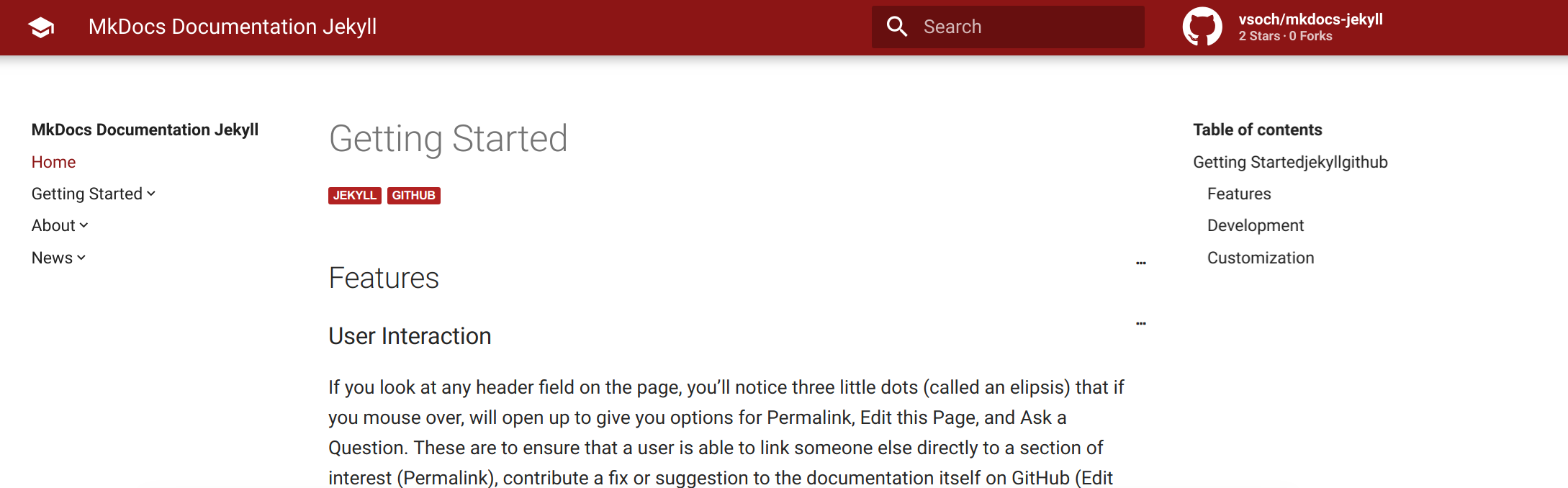
Task: Click the GITHUB tag badge
Action: coord(414,196)
